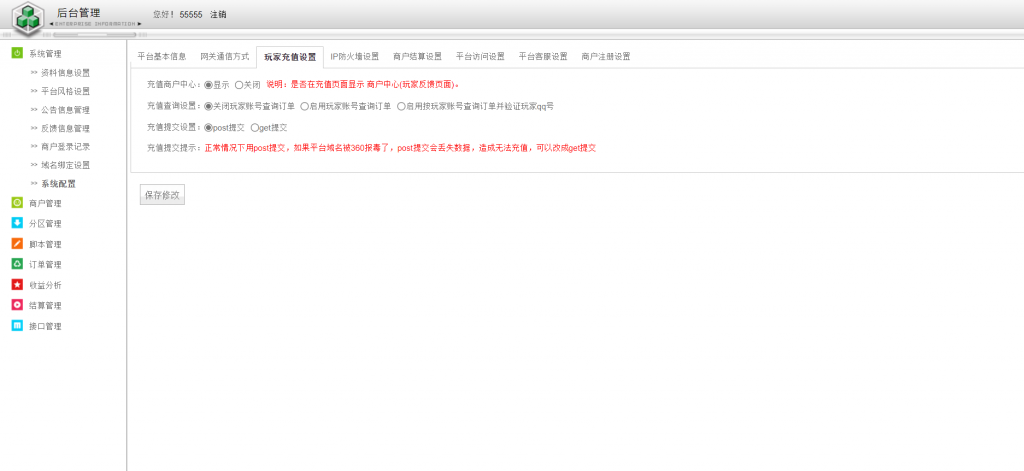Open 域名绑定设置 in the sidebar
Viewport: 1024px width, 471px height.
pyautogui.click(x=65, y=165)
